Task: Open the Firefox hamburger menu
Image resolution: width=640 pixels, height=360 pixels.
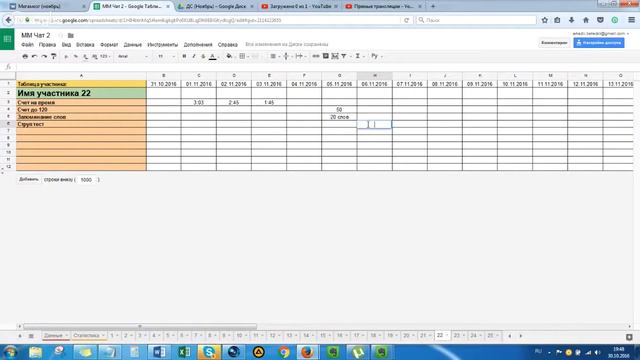Action: coord(631,20)
